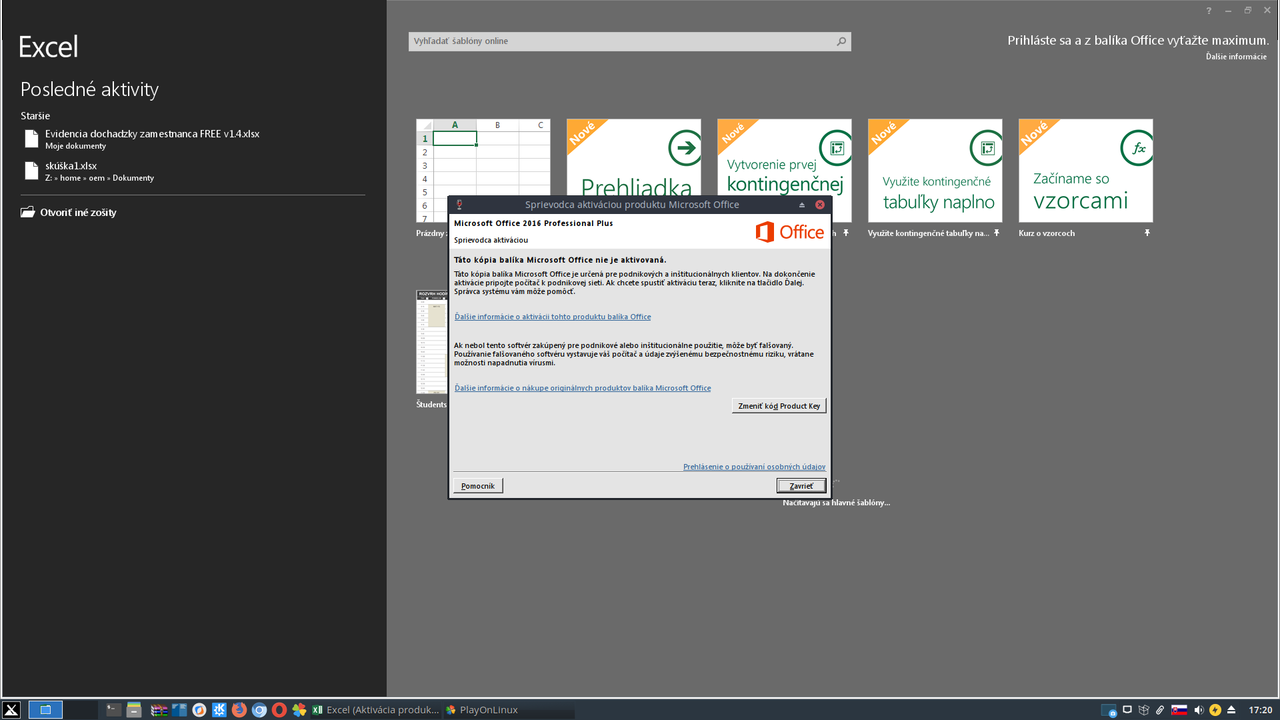Viewport: 1280px width, 720px height.
Task: Click the file icon for 'Evidencia dochadzky'
Action: [31, 139]
